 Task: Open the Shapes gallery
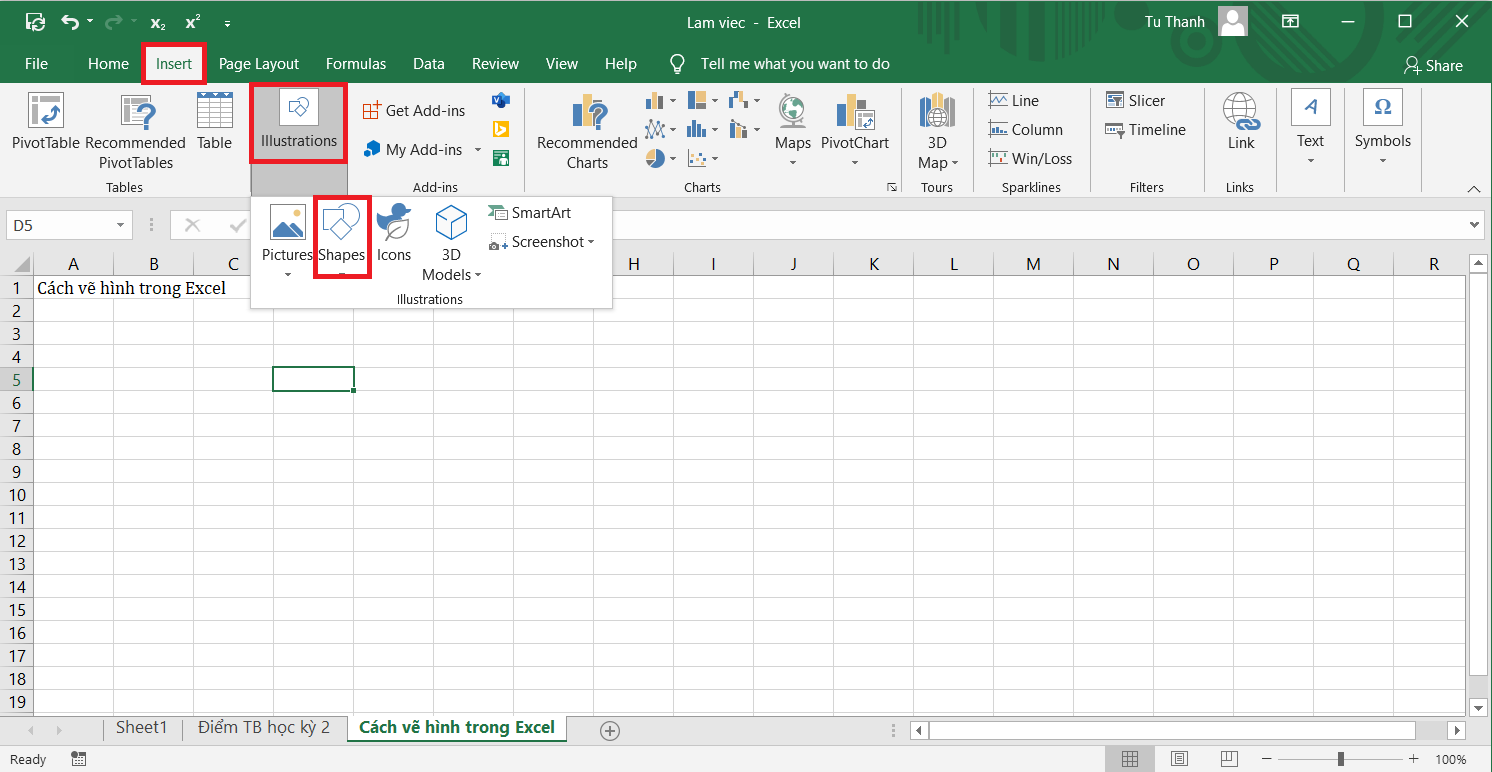[342, 235]
